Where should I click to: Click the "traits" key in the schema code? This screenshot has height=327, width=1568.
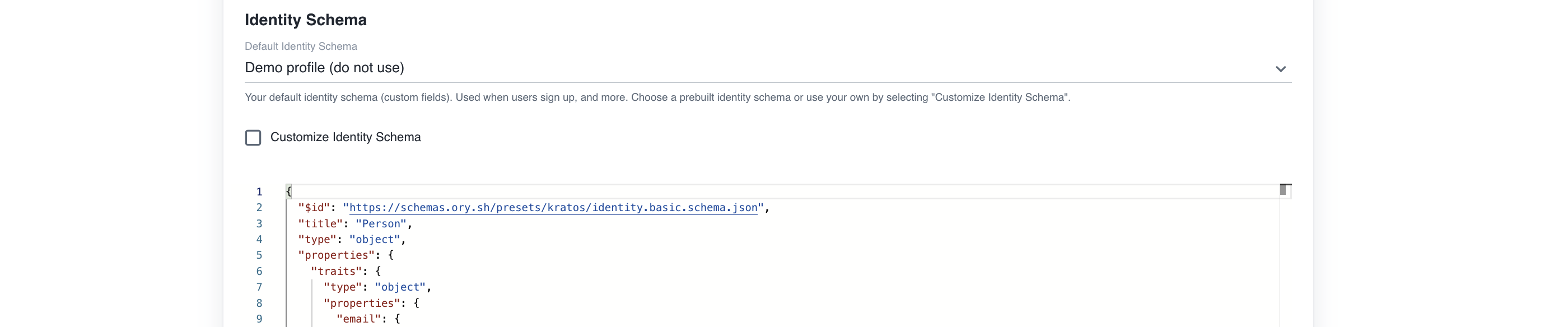pos(336,272)
